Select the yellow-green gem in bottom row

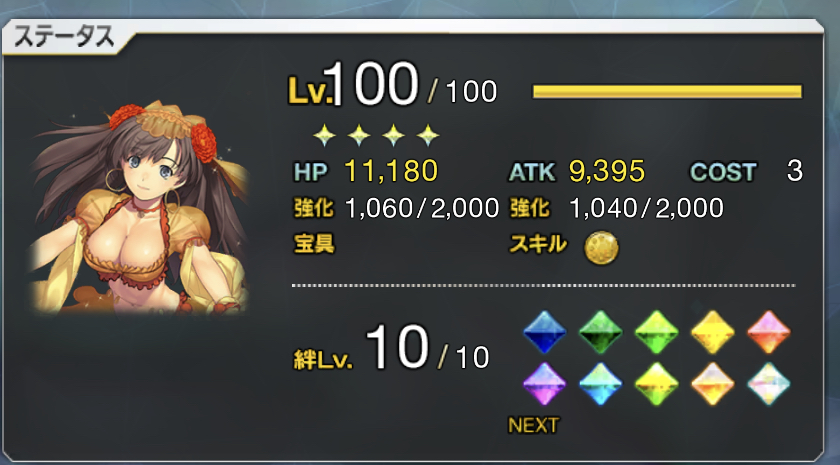point(656,384)
